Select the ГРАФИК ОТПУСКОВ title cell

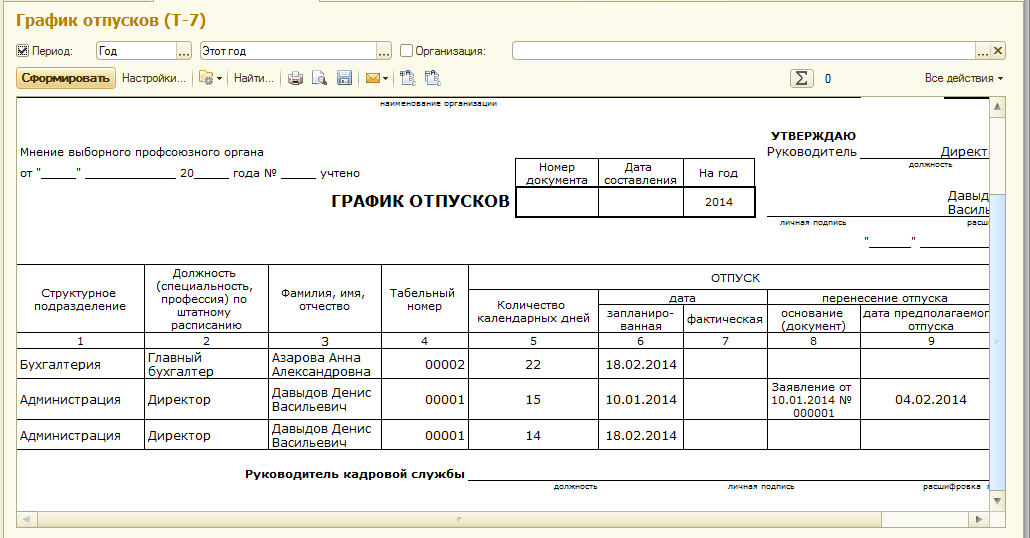pyautogui.click(x=420, y=201)
